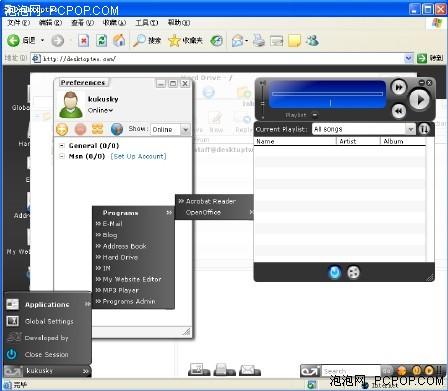Play music with the large play button

[419, 100]
